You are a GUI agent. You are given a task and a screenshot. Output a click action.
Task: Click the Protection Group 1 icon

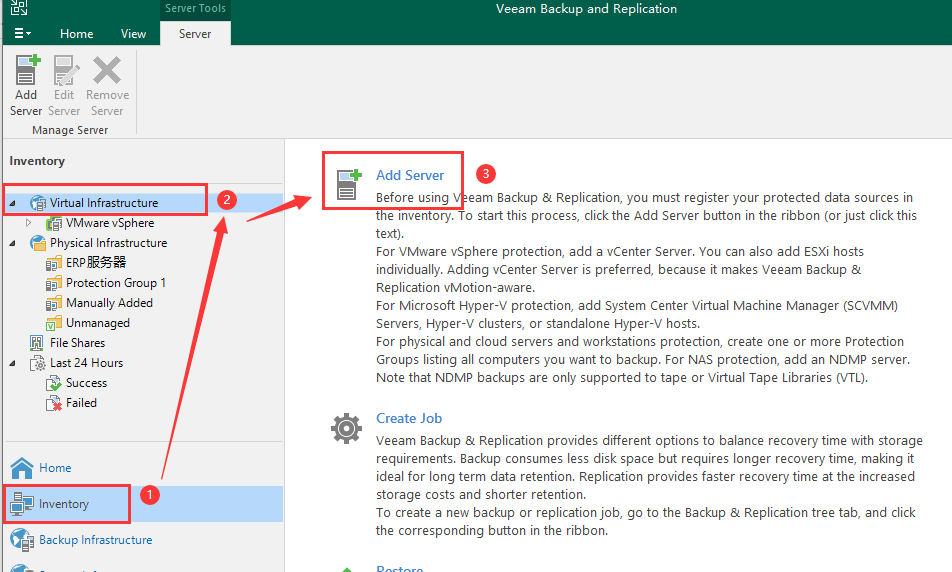click(54, 283)
